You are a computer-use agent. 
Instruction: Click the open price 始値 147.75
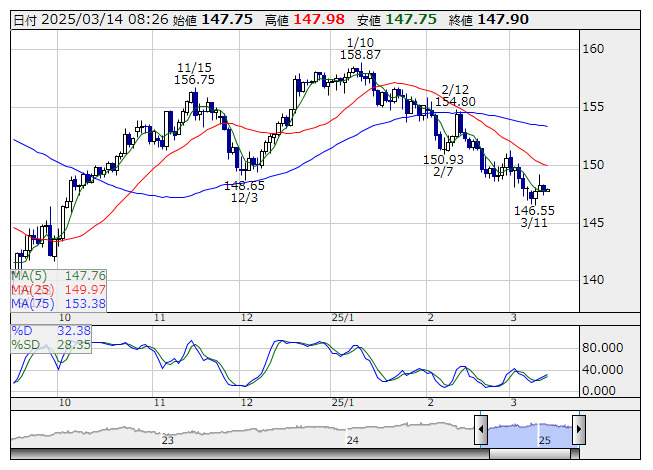213,20
